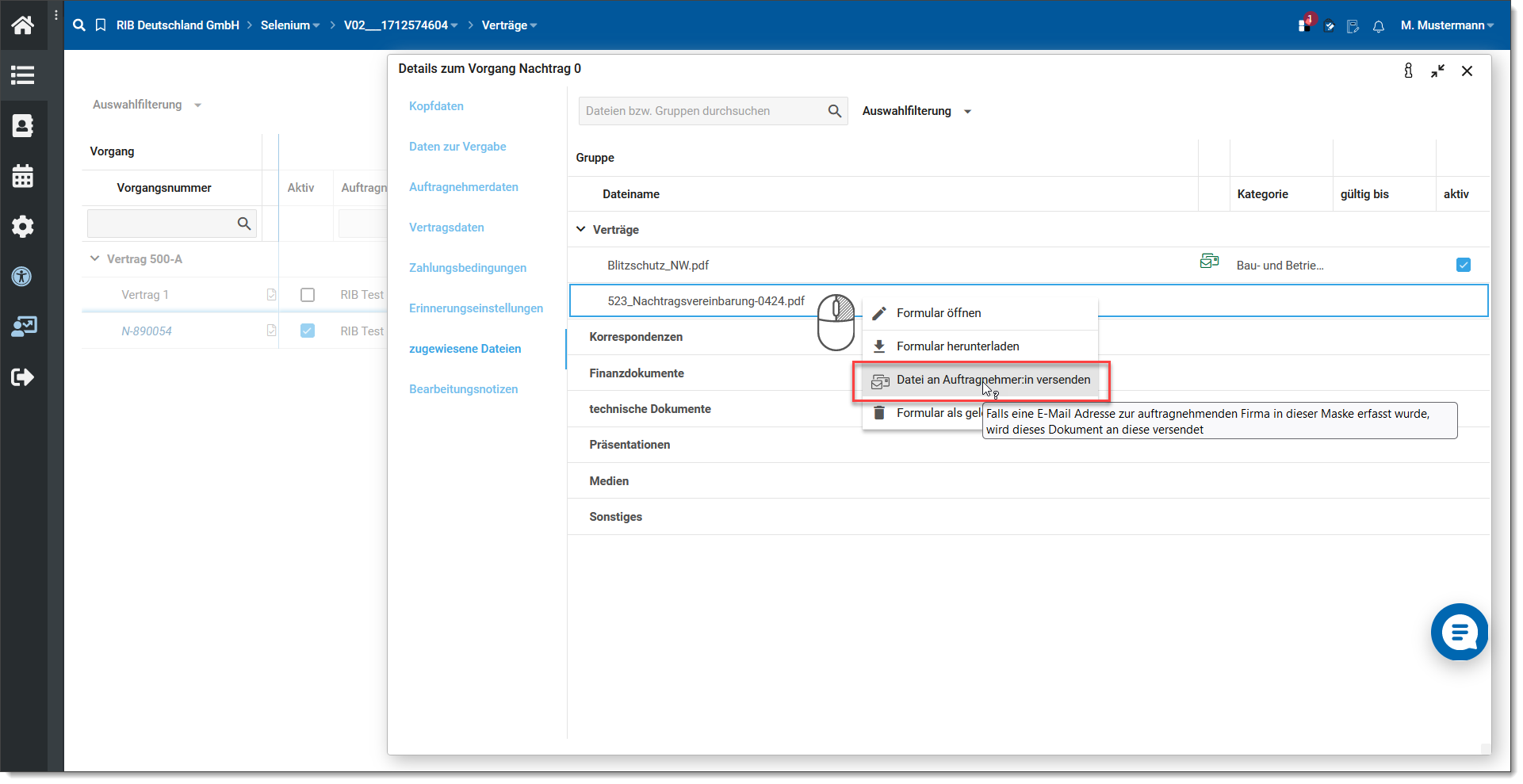The image size is (1523, 784).
Task: Select the Blitzschutz_NW.pdf file name
Action: point(658,266)
